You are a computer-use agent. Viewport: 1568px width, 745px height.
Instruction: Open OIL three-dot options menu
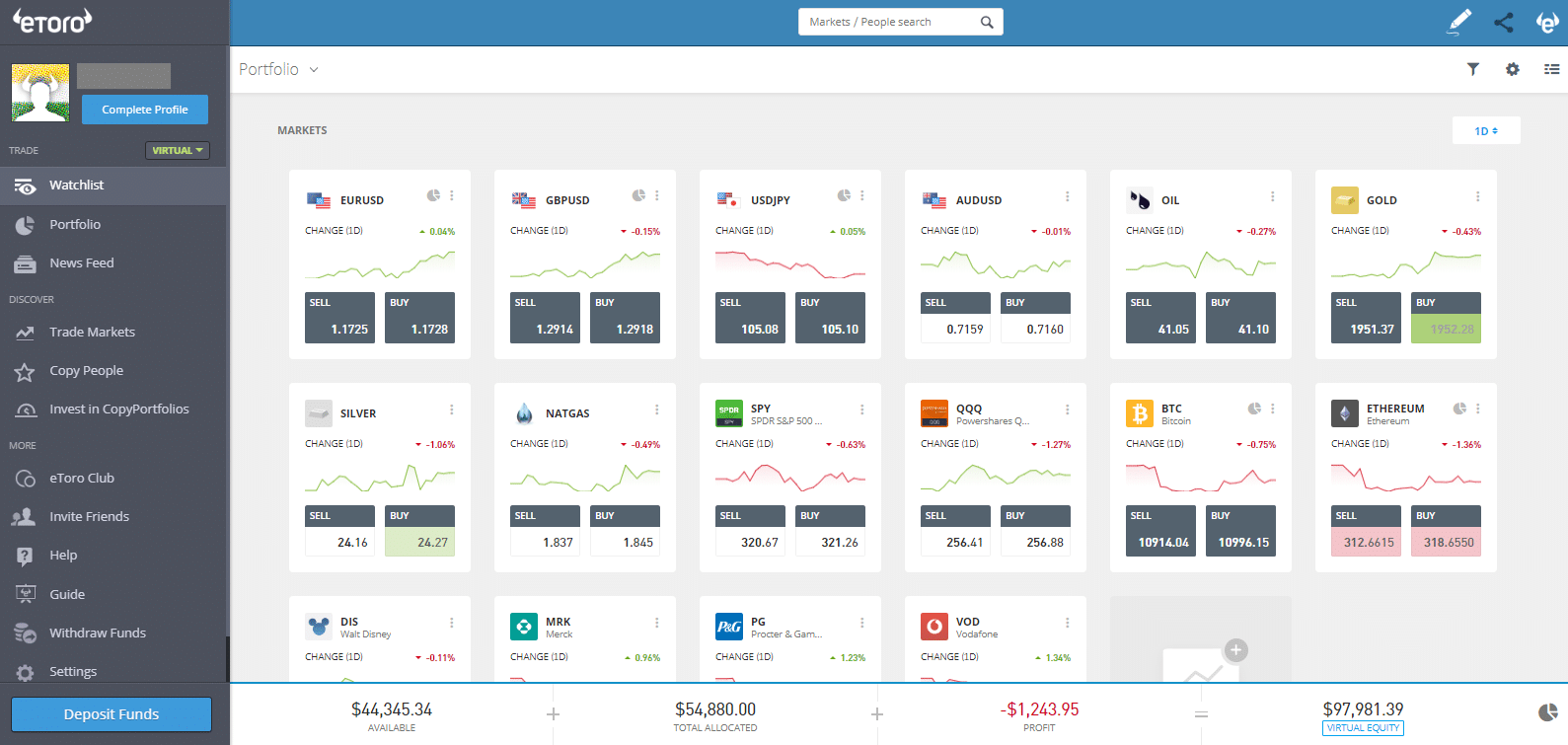[x=1273, y=196]
